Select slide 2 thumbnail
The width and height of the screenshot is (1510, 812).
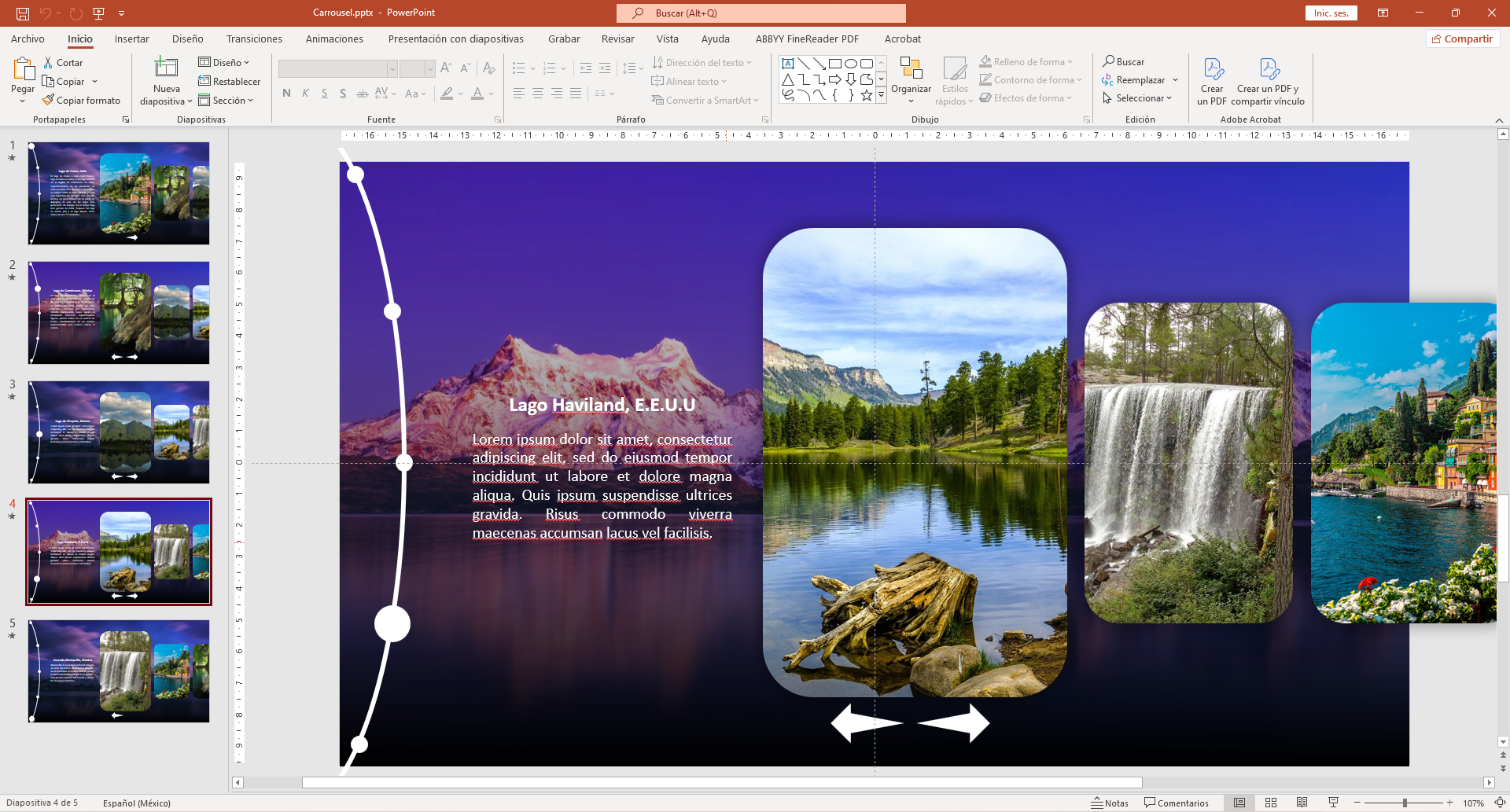point(119,313)
